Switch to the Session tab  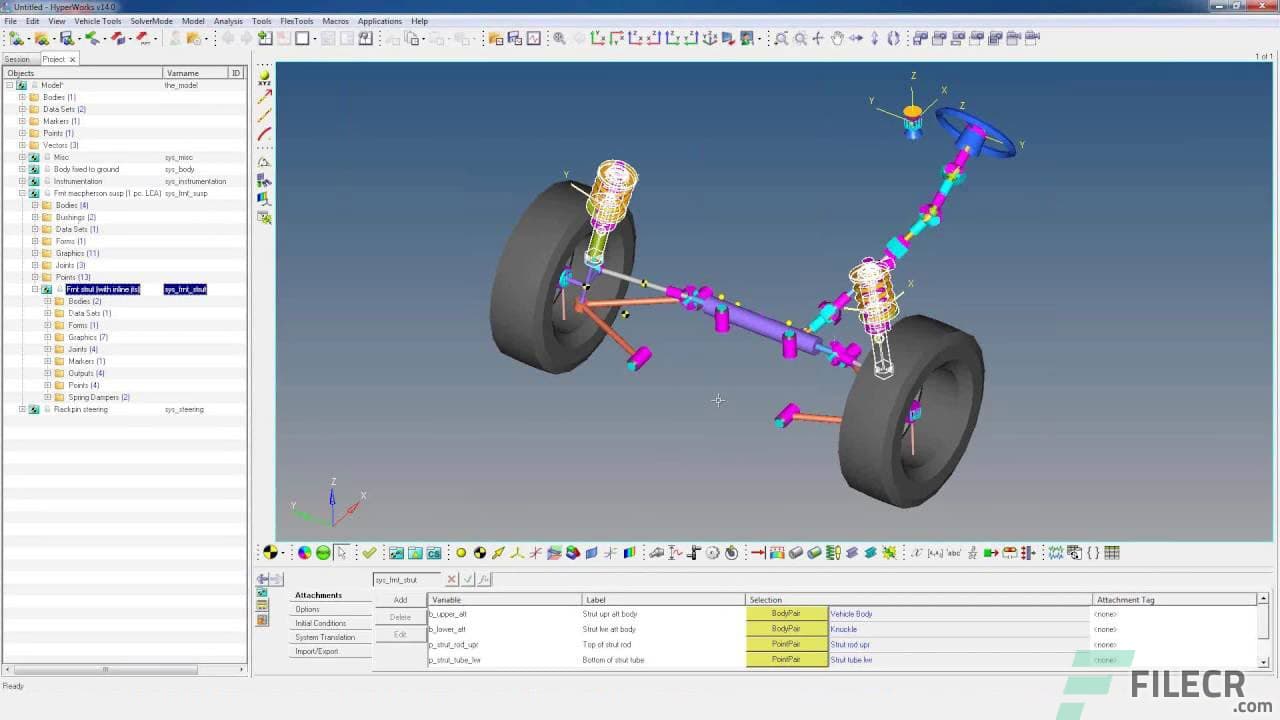click(x=17, y=59)
